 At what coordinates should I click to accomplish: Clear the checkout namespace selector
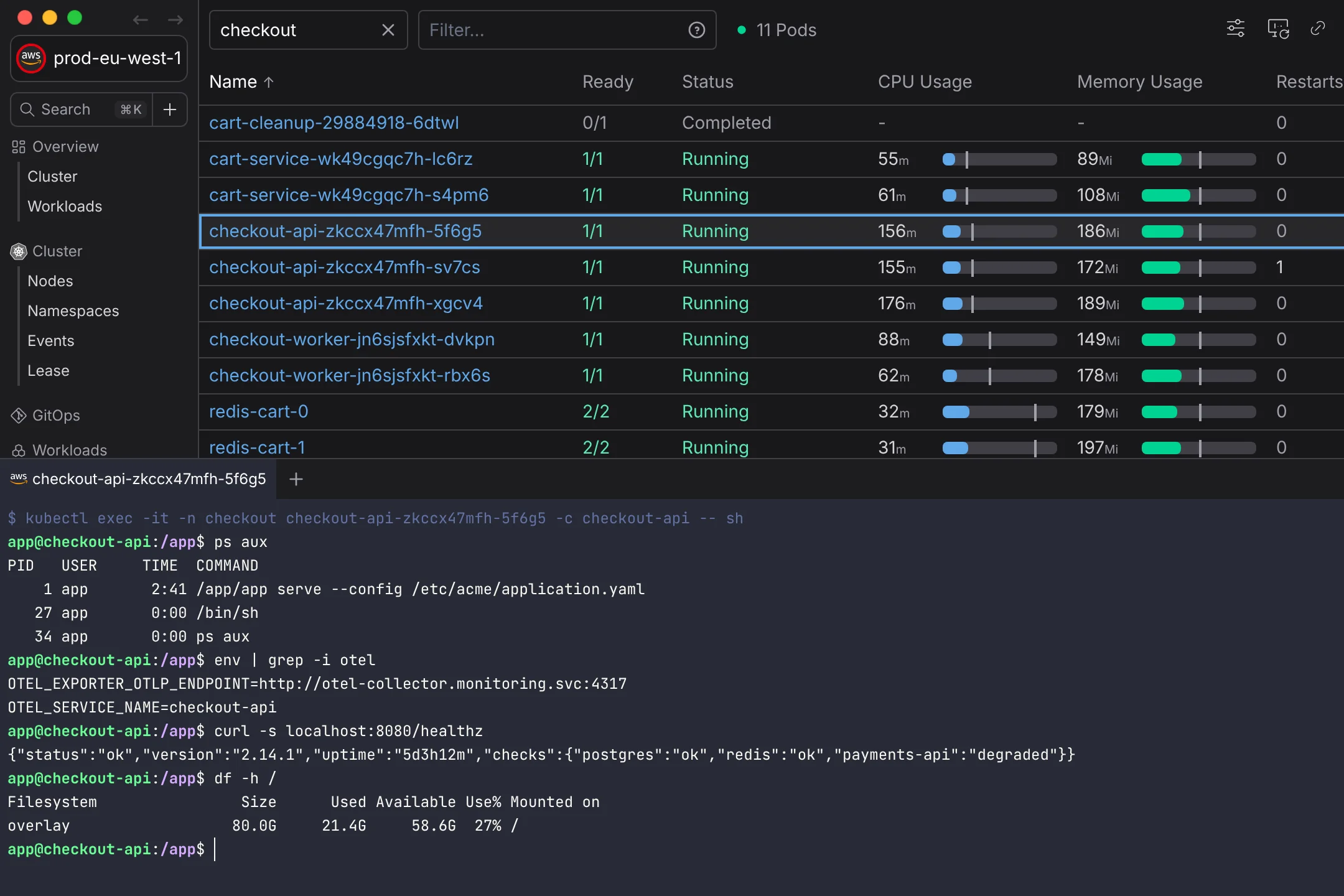pyautogui.click(x=388, y=30)
